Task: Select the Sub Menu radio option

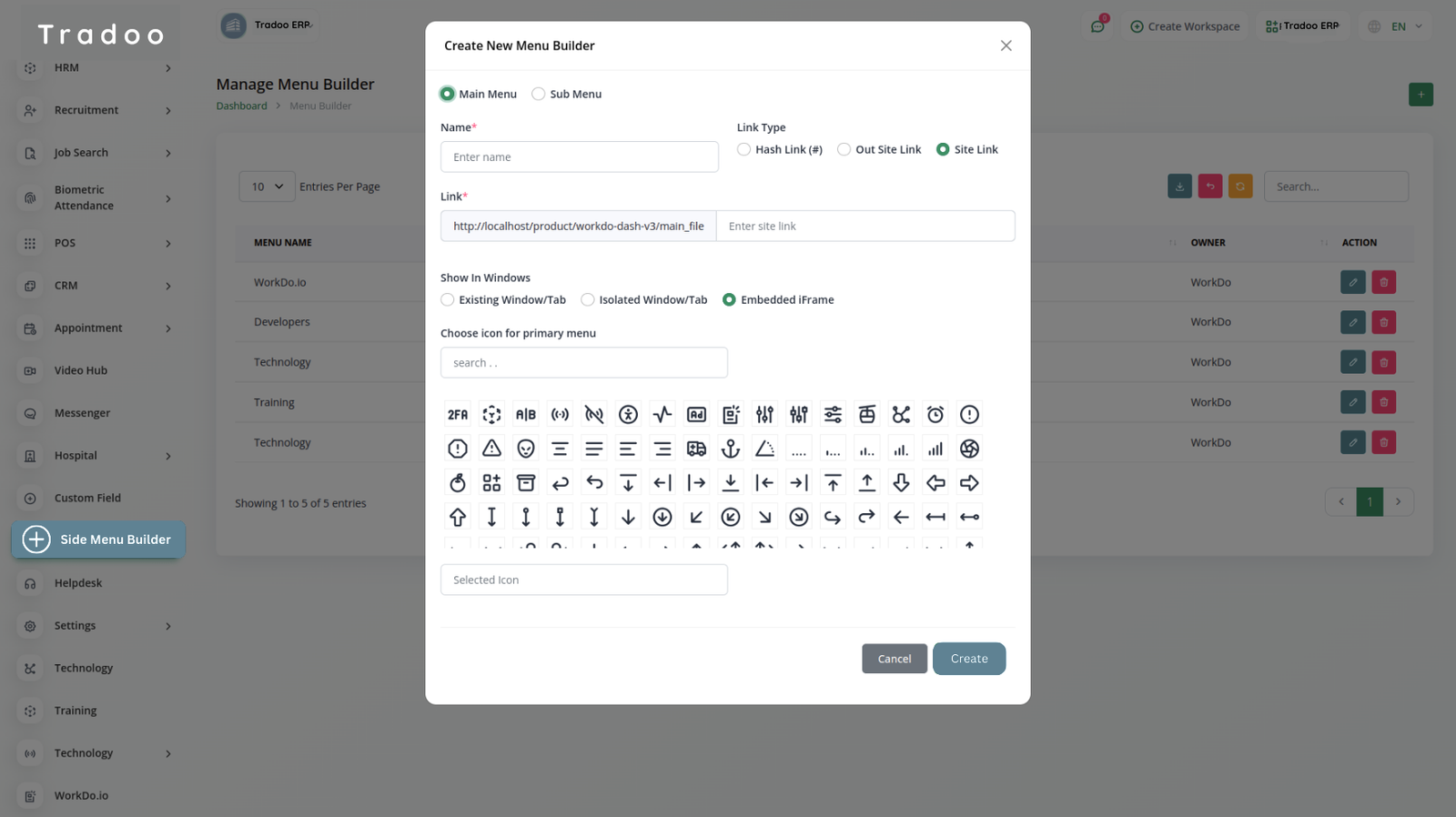Action: (x=539, y=95)
